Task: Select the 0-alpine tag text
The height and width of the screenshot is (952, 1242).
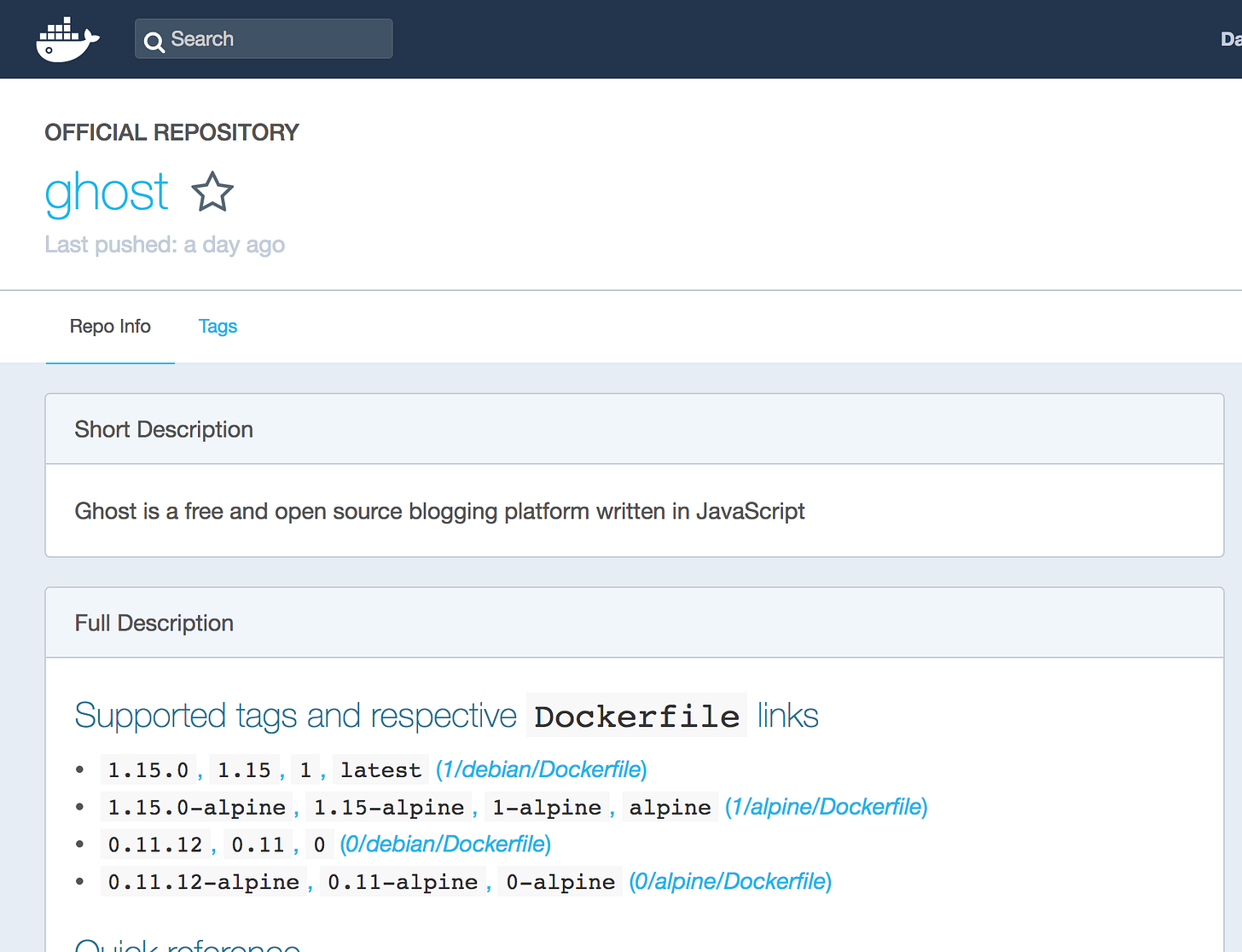Action: click(560, 882)
